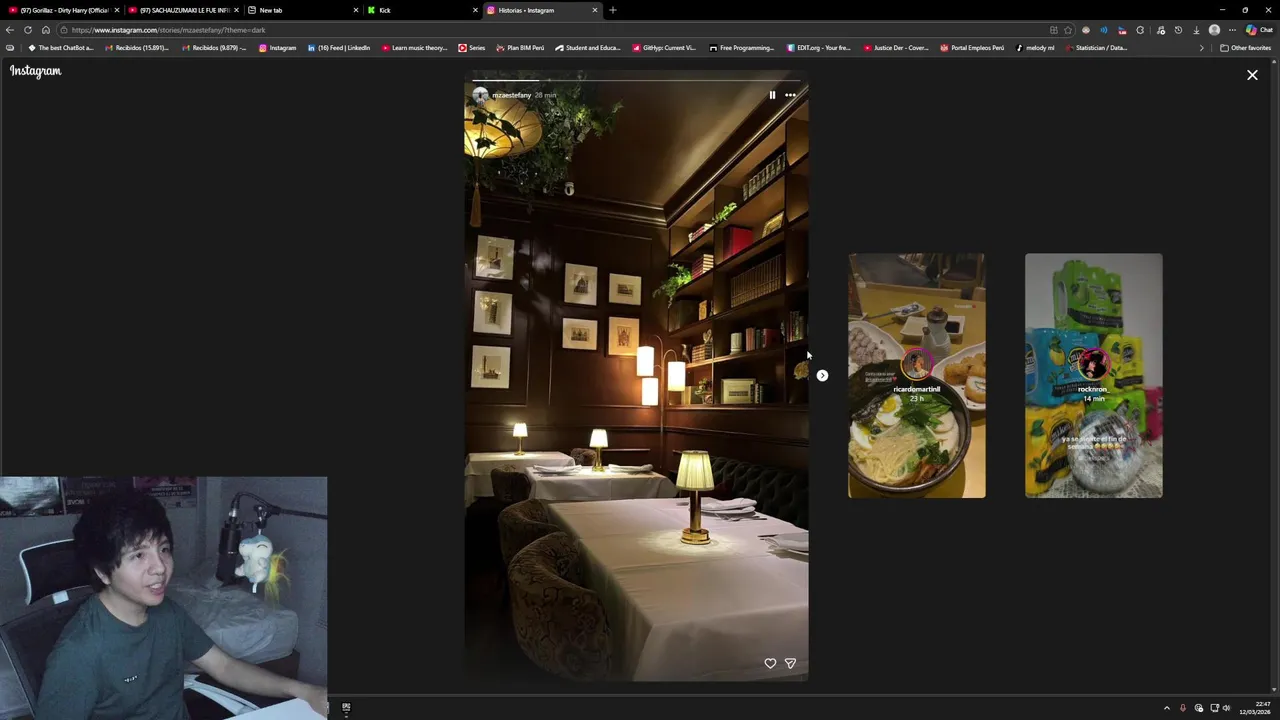
Task: Open Free Programming bookmark
Action: coord(741,48)
